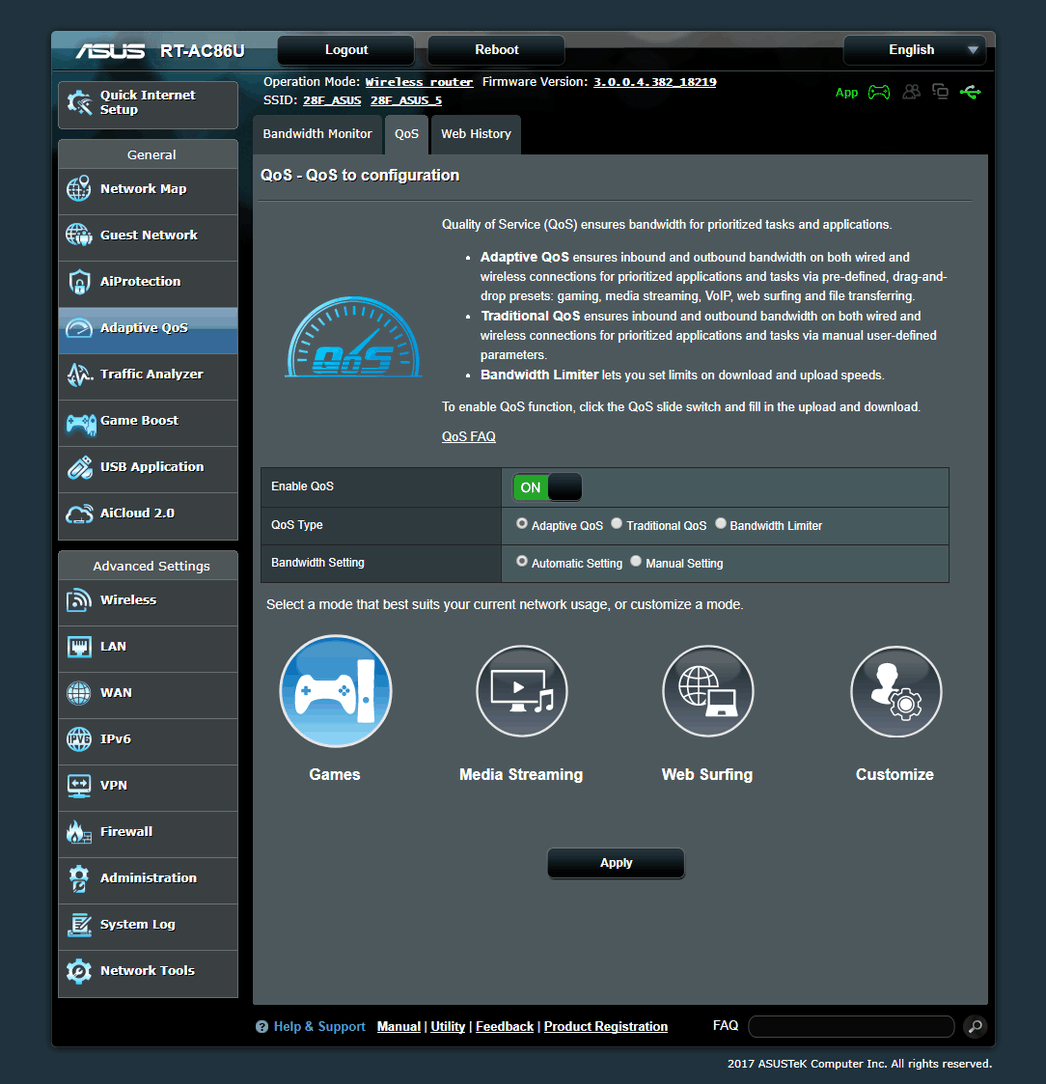1046x1084 pixels.
Task: Open the Product Registration link
Action: coord(606,1027)
